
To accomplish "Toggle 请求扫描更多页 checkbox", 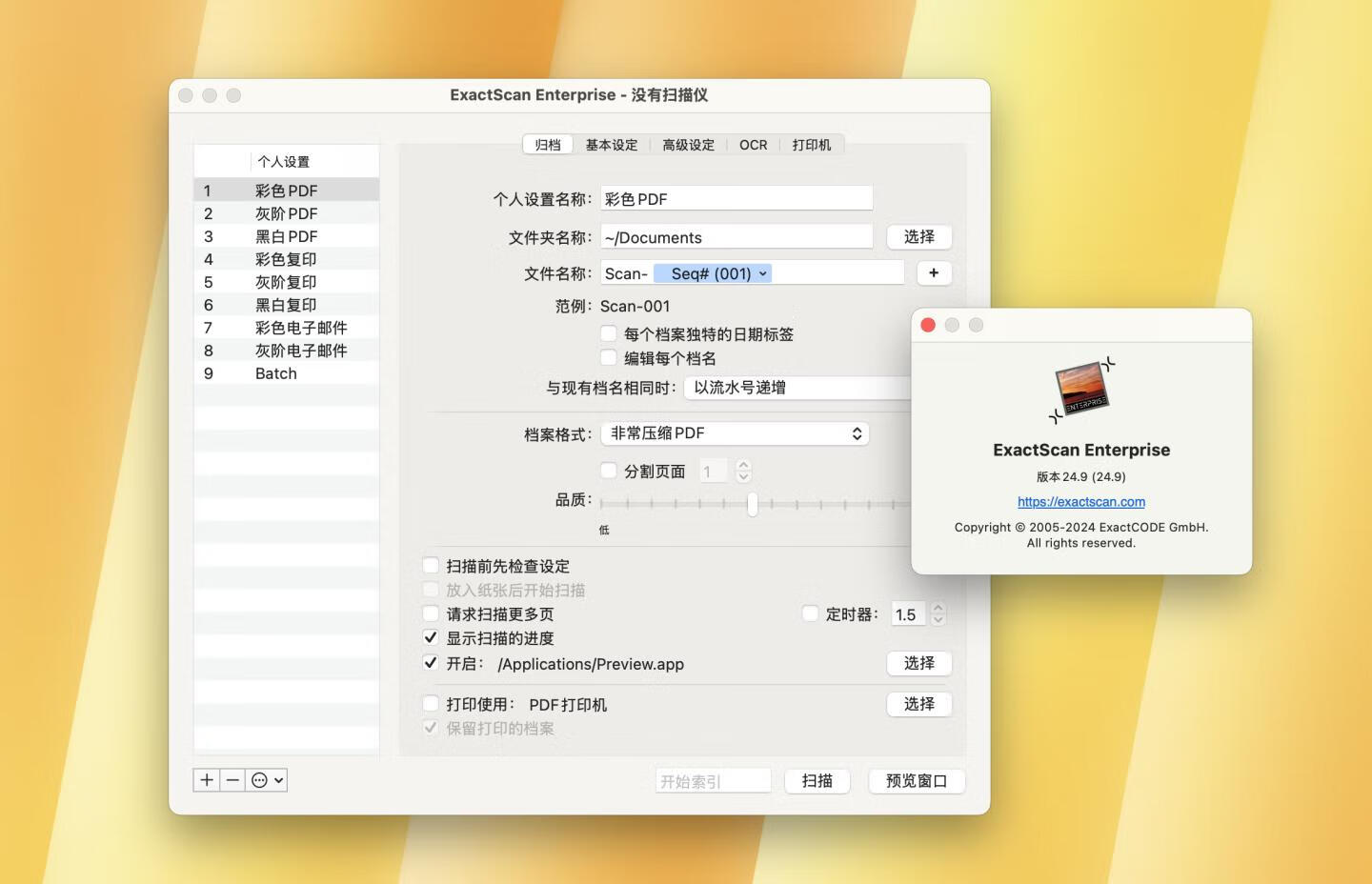I will [431, 613].
